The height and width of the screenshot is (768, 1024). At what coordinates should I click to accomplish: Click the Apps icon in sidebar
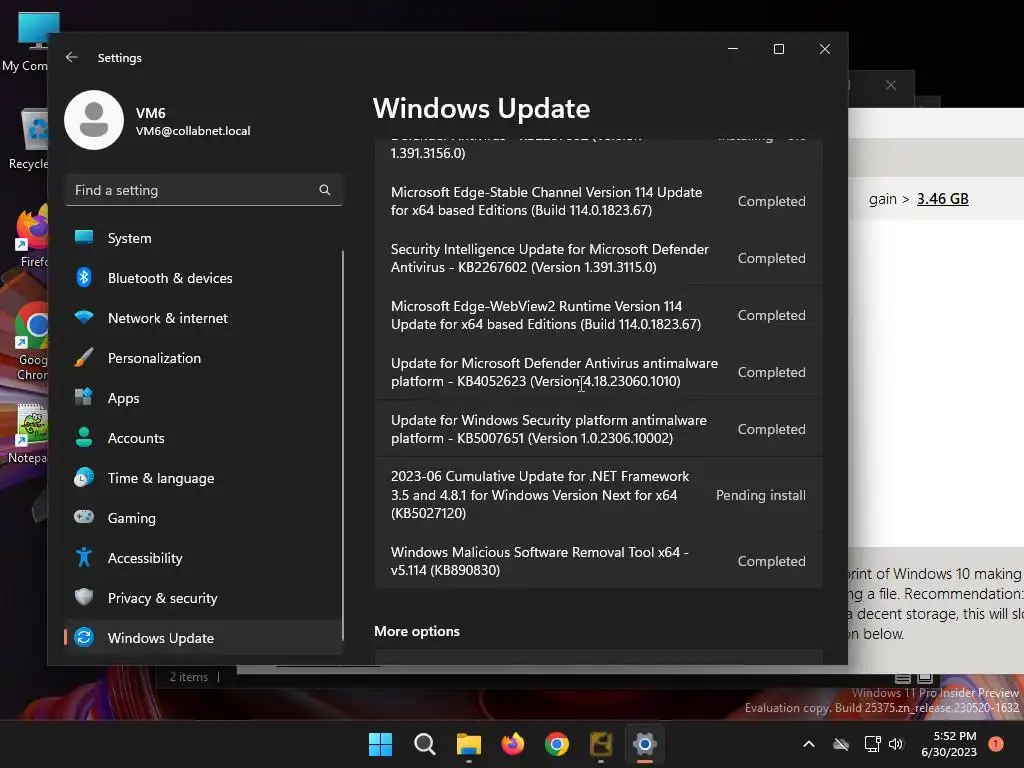pos(84,397)
